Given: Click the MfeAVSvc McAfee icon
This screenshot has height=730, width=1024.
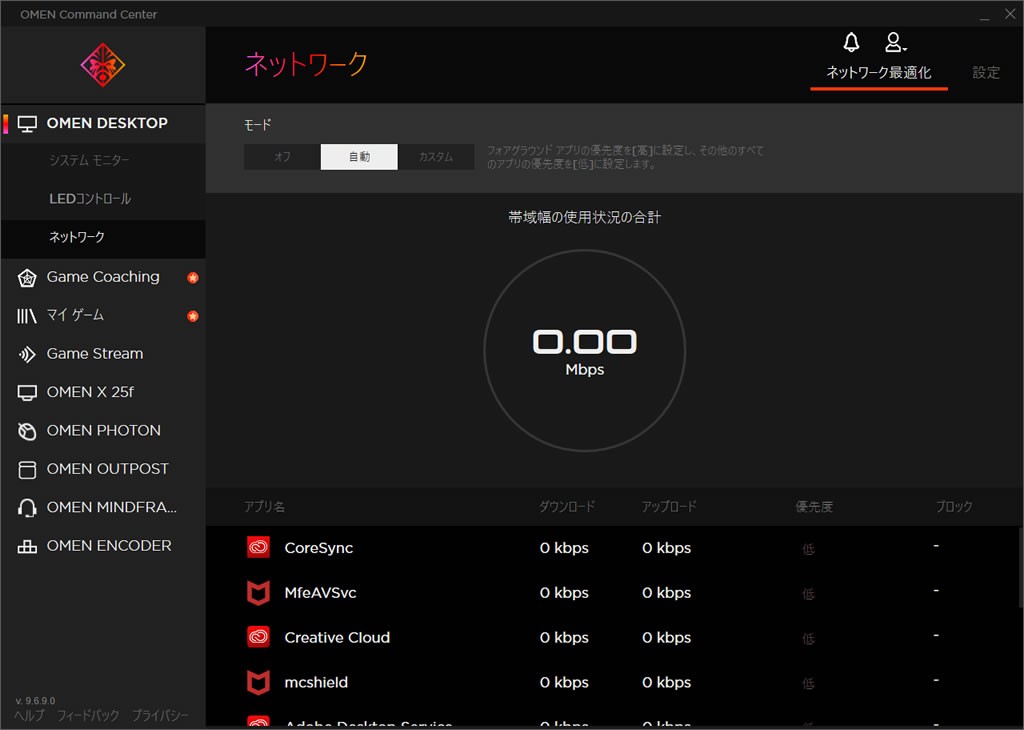Looking at the screenshot, I should point(259,592).
